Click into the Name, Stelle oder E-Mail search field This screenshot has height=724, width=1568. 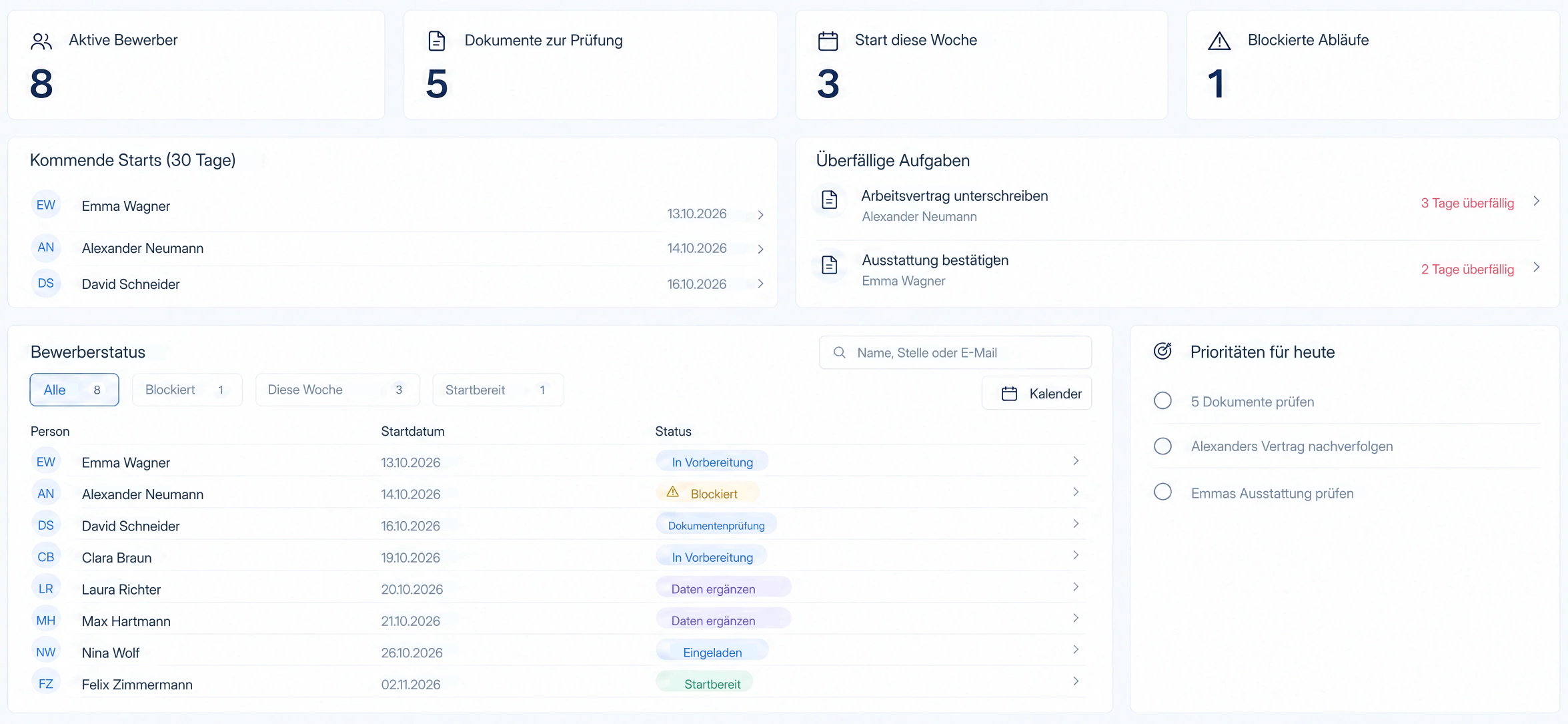955,352
